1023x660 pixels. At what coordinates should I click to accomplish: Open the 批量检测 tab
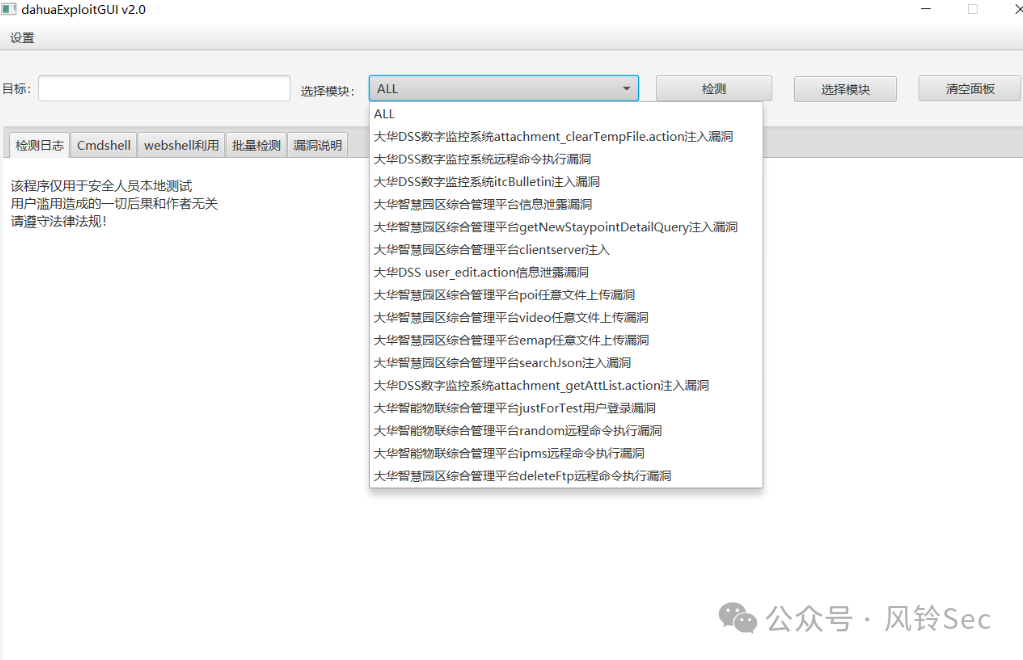click(256, 145)
